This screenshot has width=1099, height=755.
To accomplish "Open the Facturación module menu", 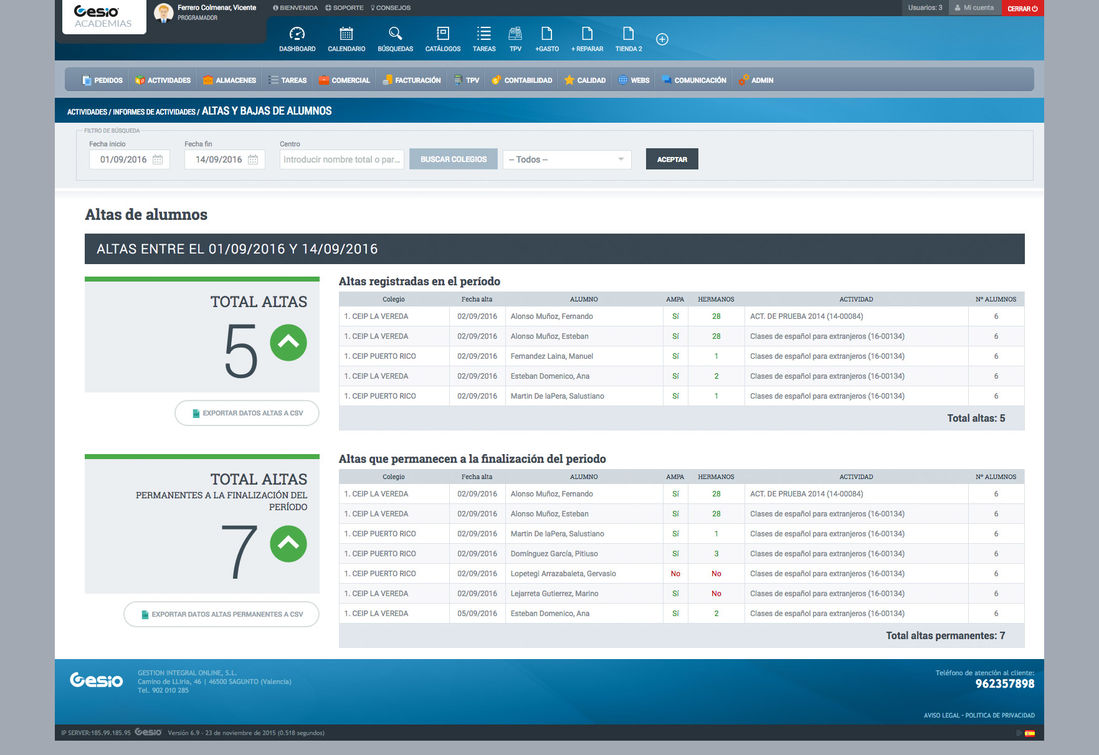I will pos(411,81).
